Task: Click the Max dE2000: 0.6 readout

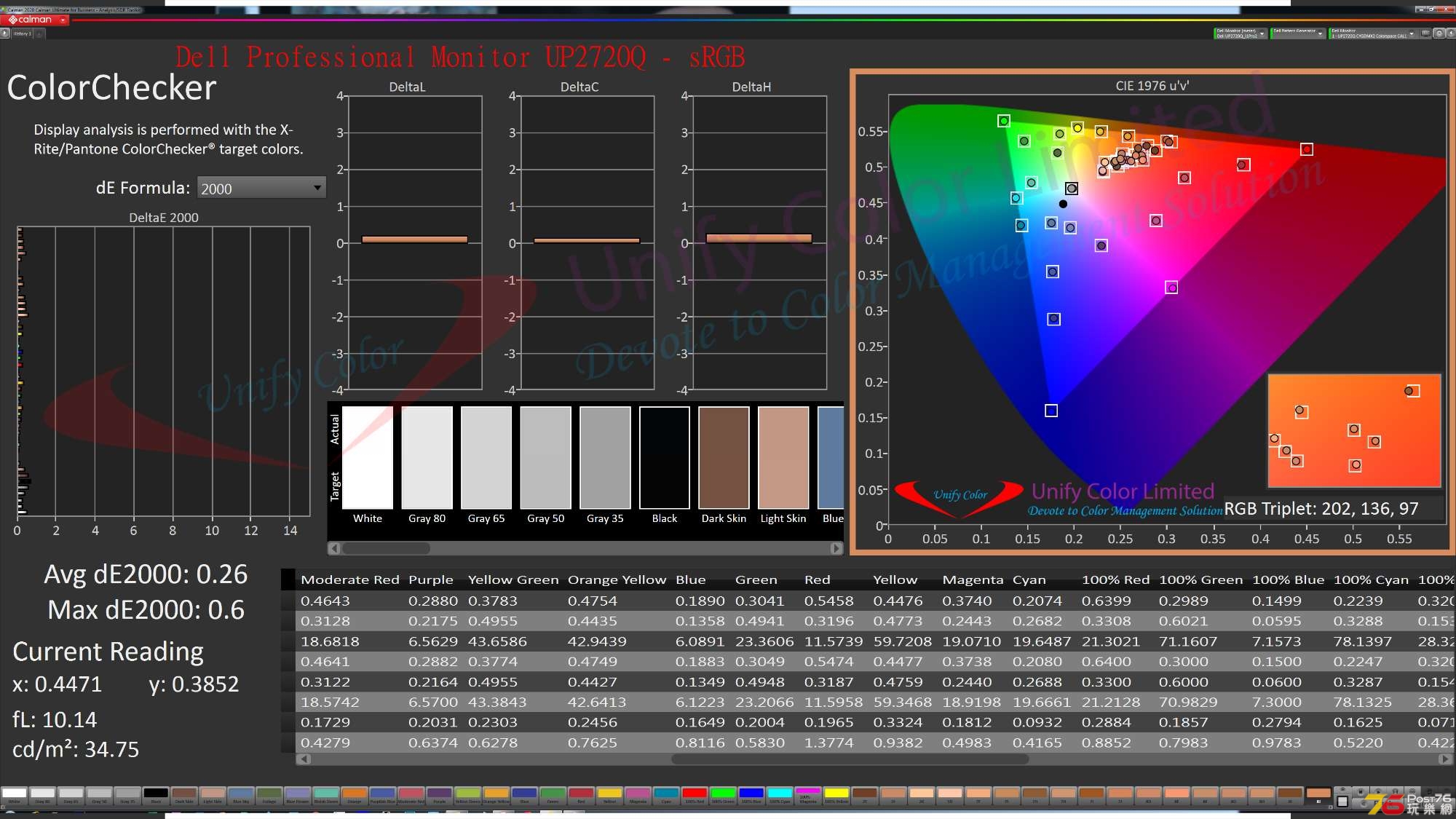Action: point(146,610)
